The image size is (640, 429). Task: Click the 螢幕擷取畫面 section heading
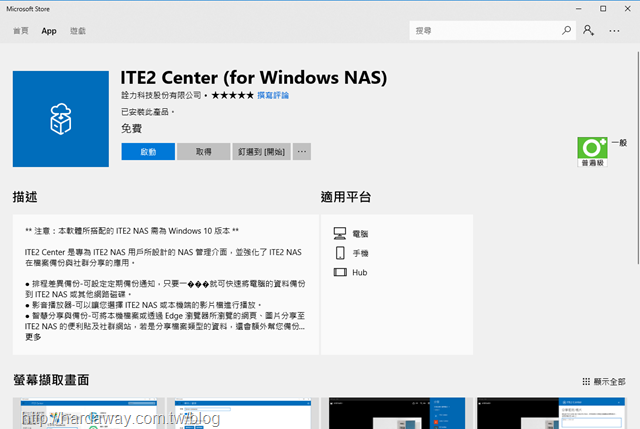pyautogui.click(x=51, y=380)
